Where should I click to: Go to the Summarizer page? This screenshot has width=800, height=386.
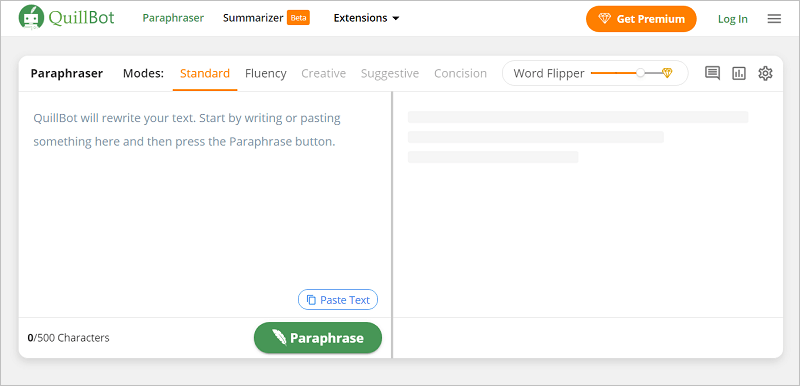point(253,18)
